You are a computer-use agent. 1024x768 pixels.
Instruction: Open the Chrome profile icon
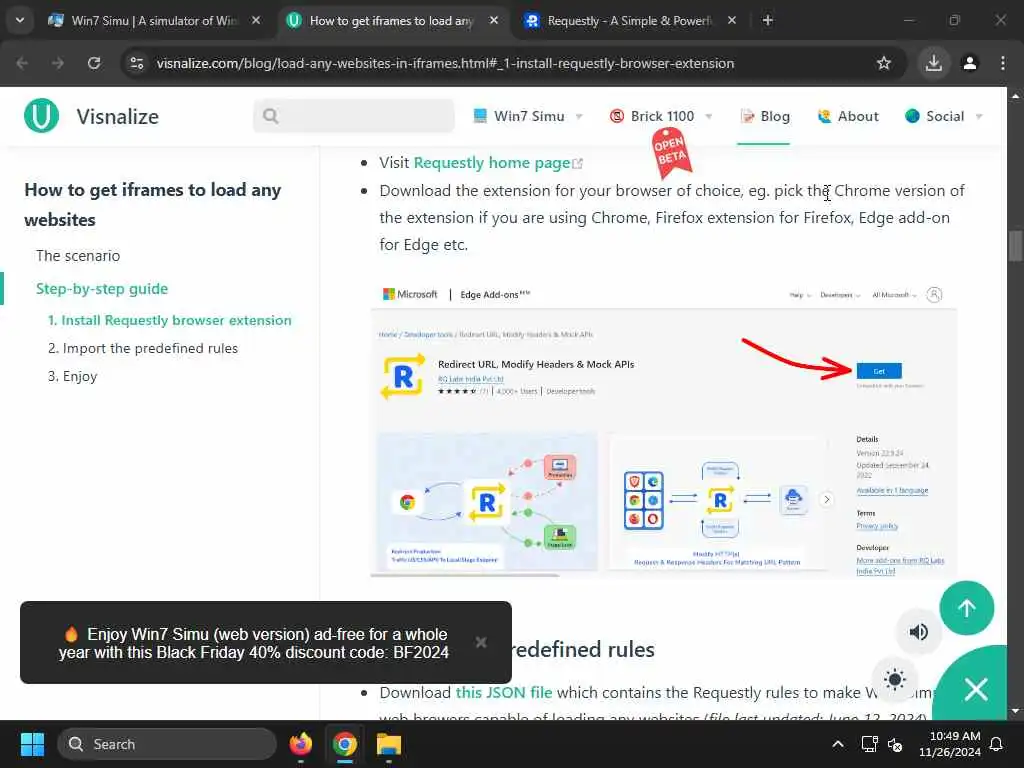970,63
